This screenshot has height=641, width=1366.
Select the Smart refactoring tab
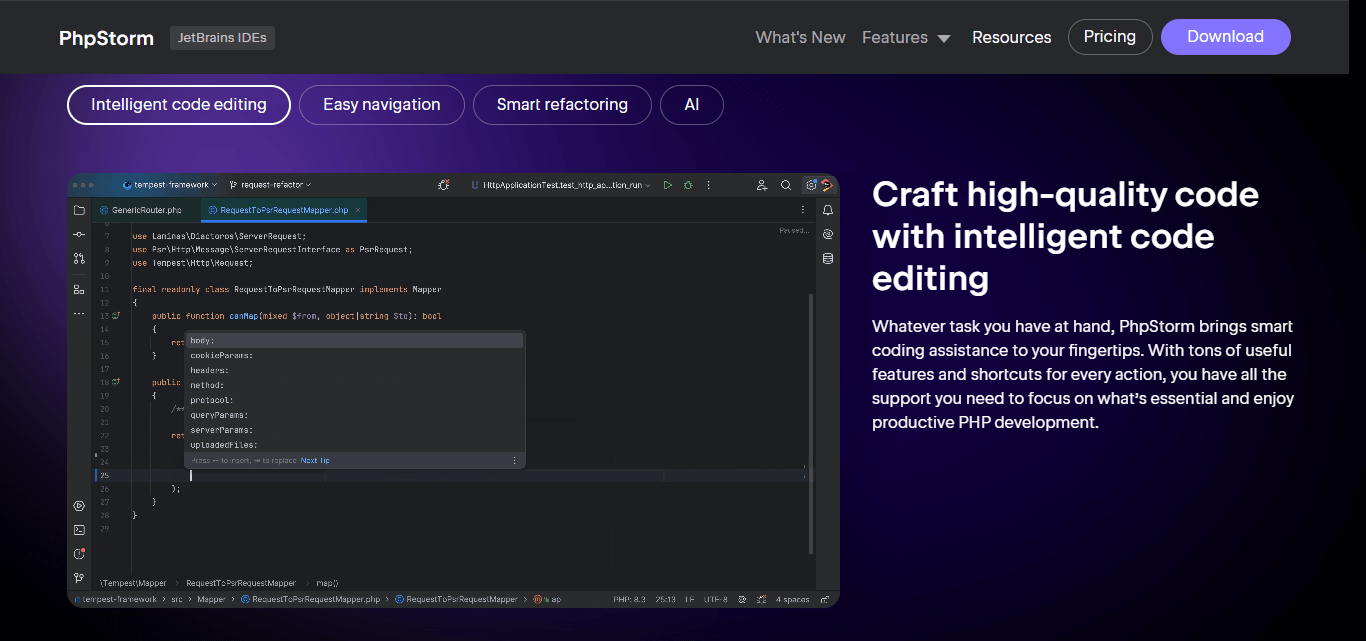click(562, 105)
